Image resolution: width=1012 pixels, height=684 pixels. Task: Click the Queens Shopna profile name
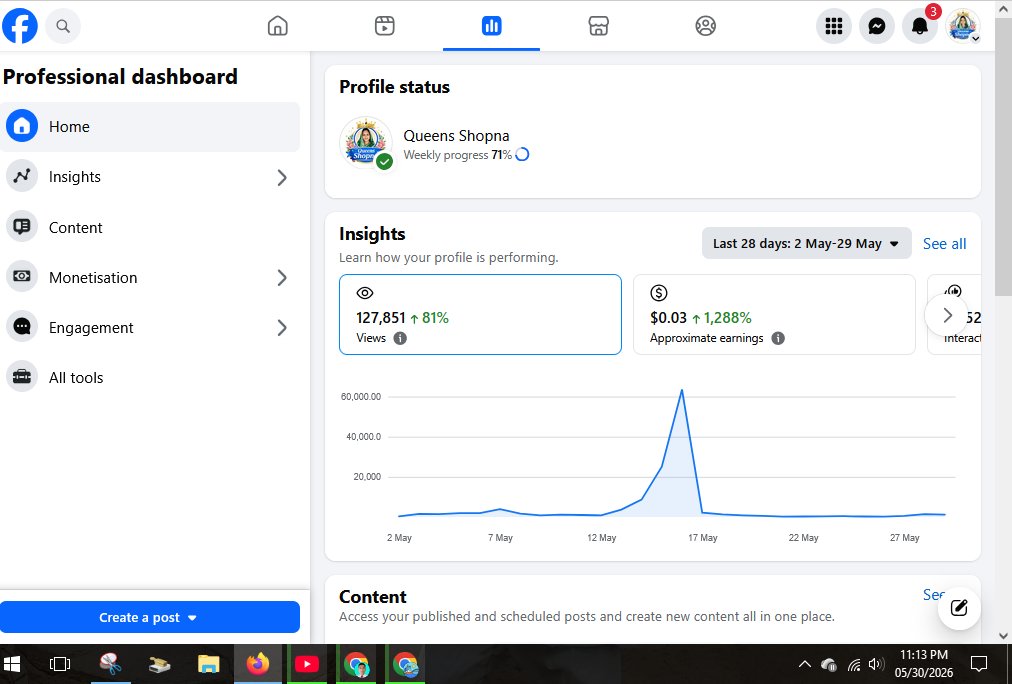[x=456, y=136]
